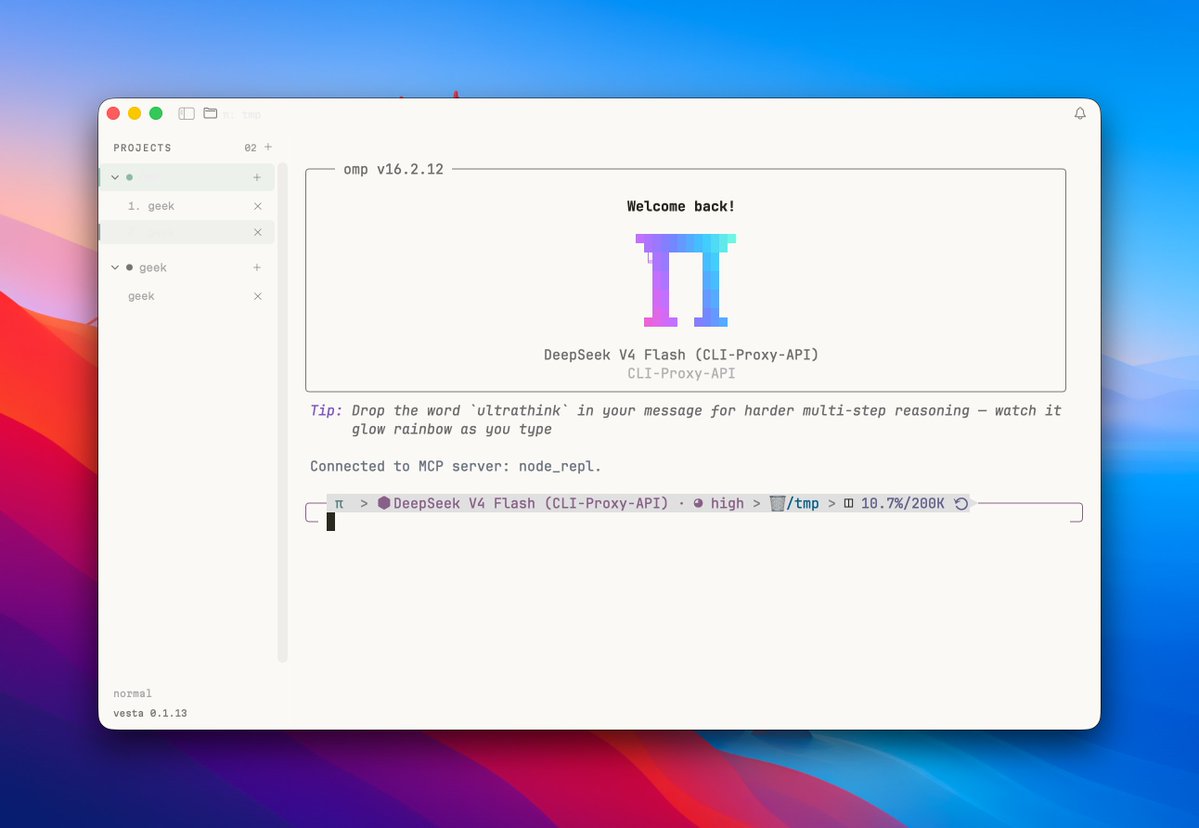Screen dimensions: 1199x828
Task: Click the rainbow Pi logo
Action: (686, 280)
